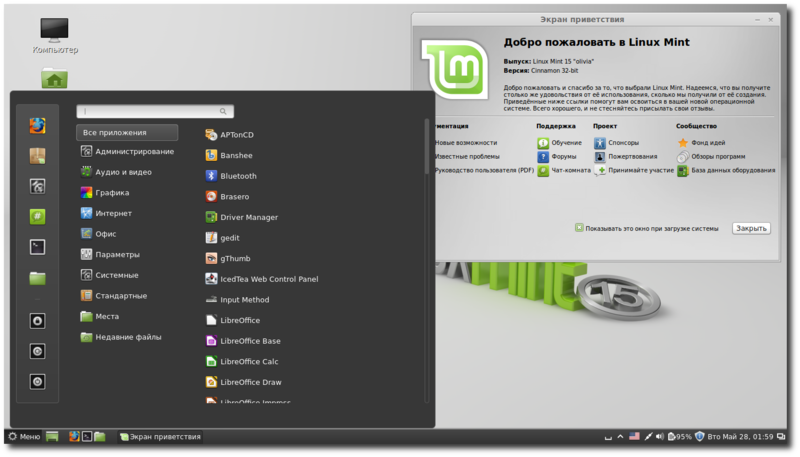The width and height of the screenshot is (800, 457).
Task: Open Input Method settings entry
Action: pyautogui.click(x=237, y=300)
